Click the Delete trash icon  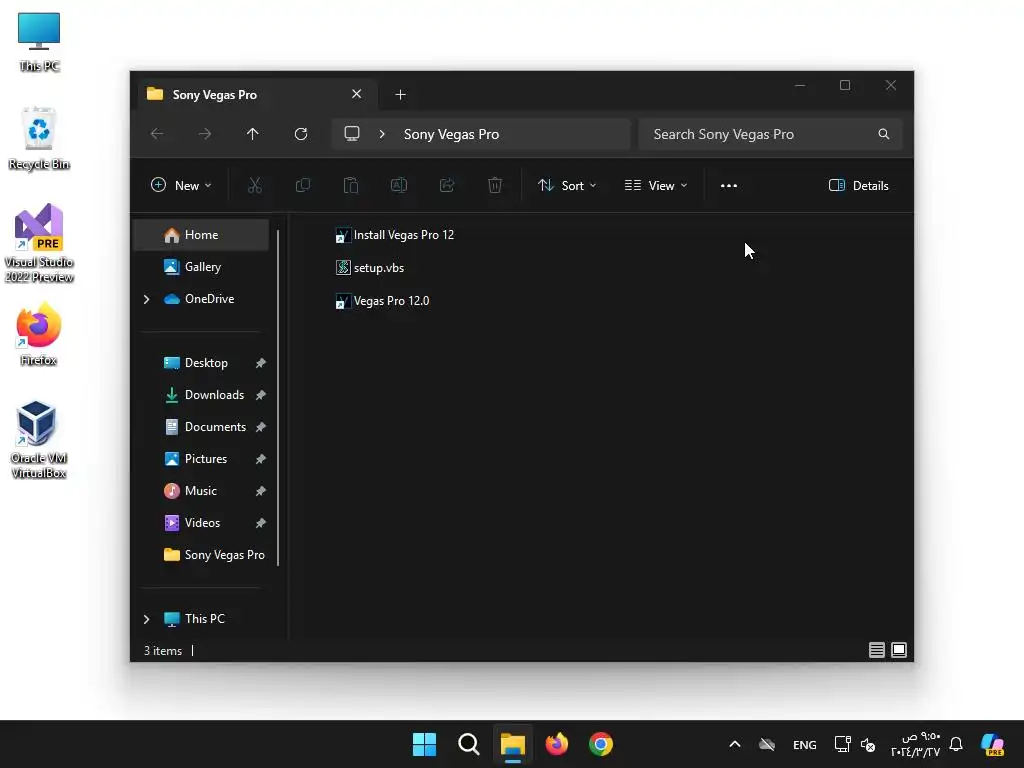(495, 186)
